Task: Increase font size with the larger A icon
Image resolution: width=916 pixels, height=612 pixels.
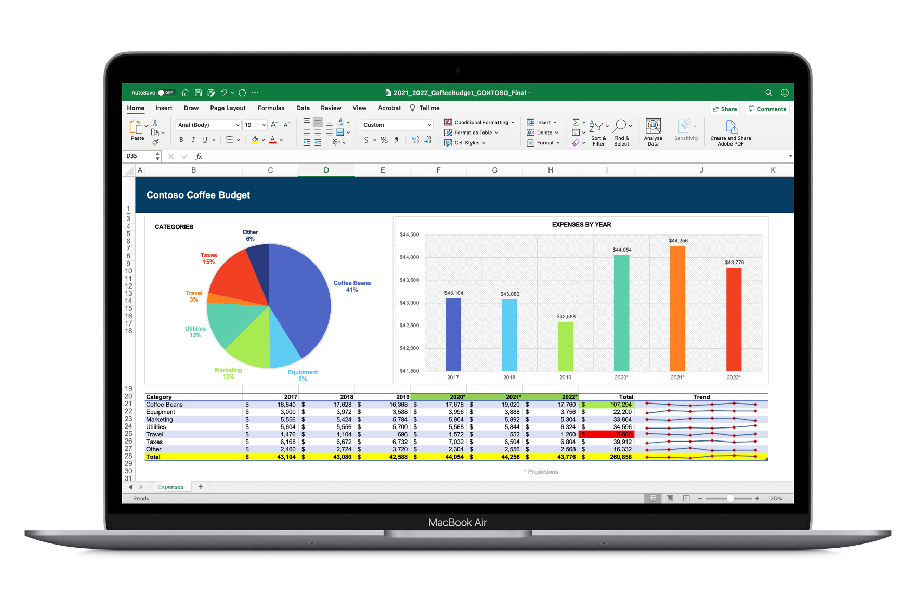Action: (274, 125)
